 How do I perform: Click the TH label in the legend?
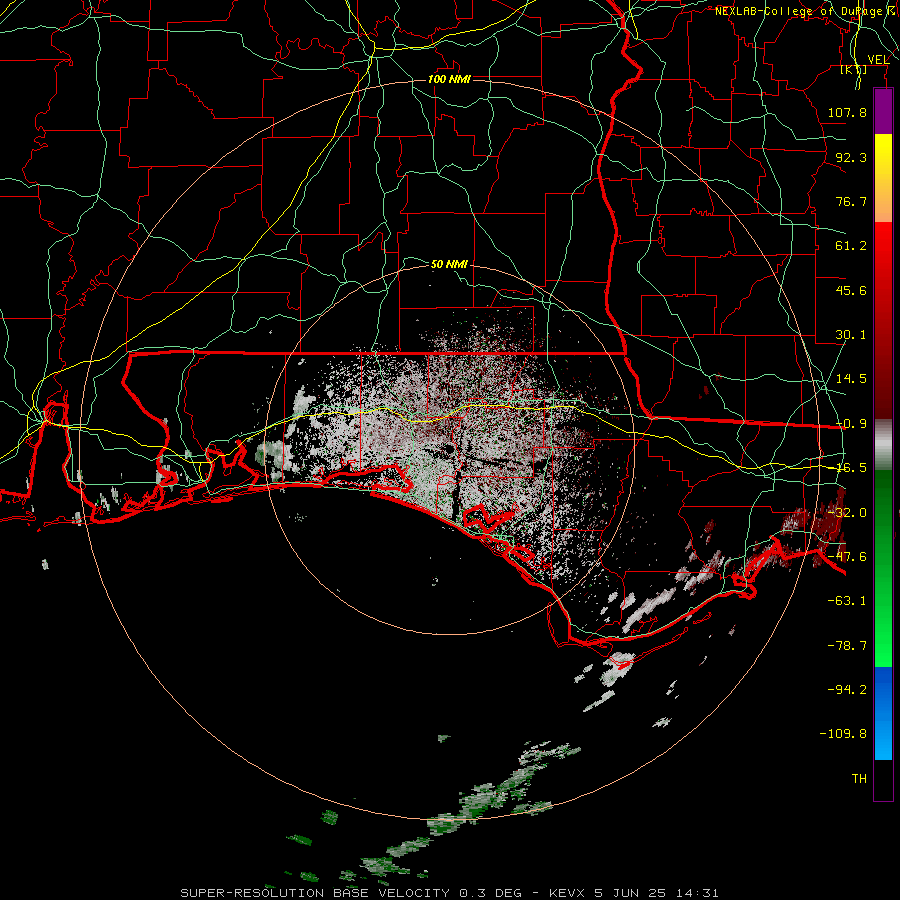point(859,779)
